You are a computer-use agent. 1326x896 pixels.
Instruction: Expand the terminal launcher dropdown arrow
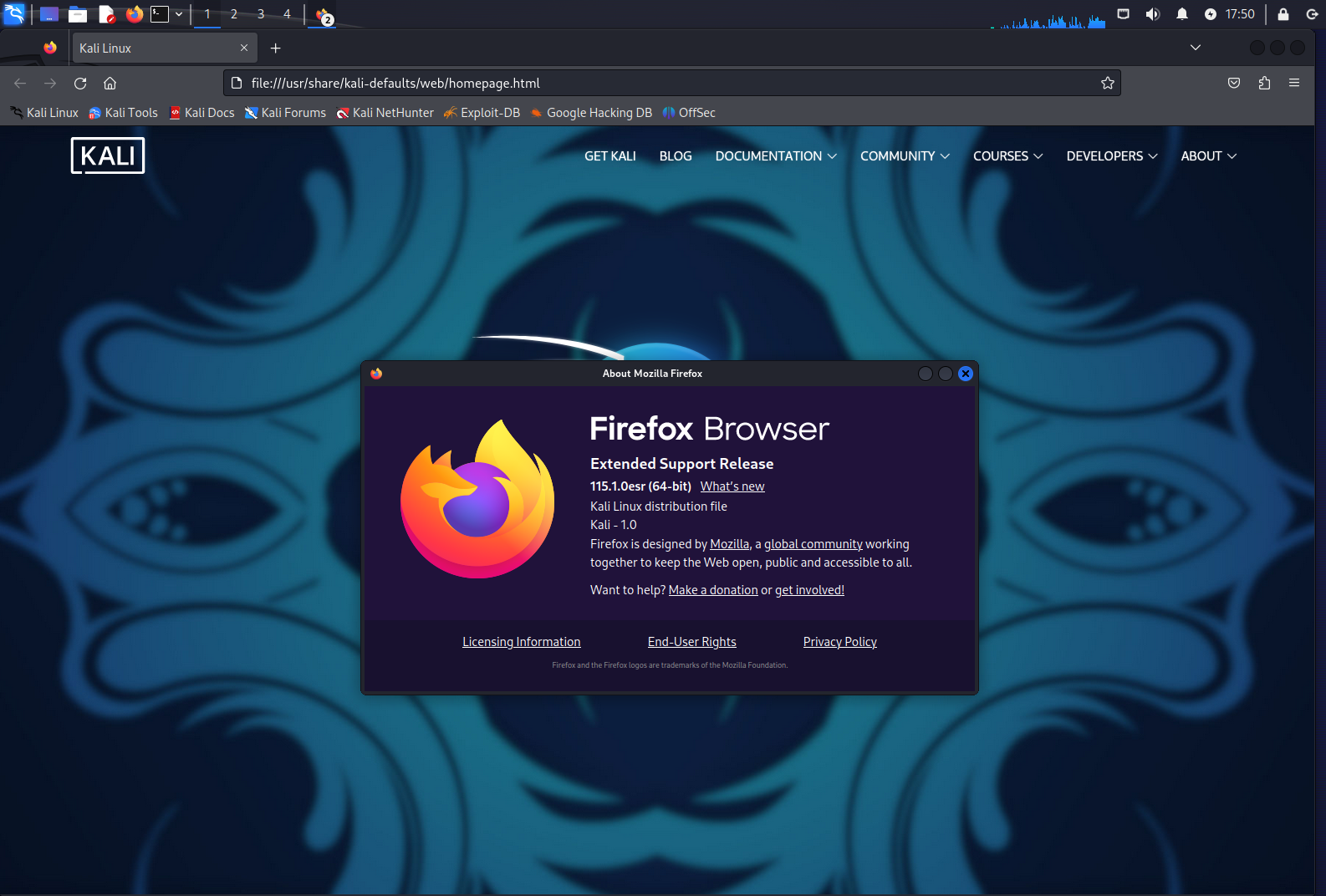tap(179, 14)
